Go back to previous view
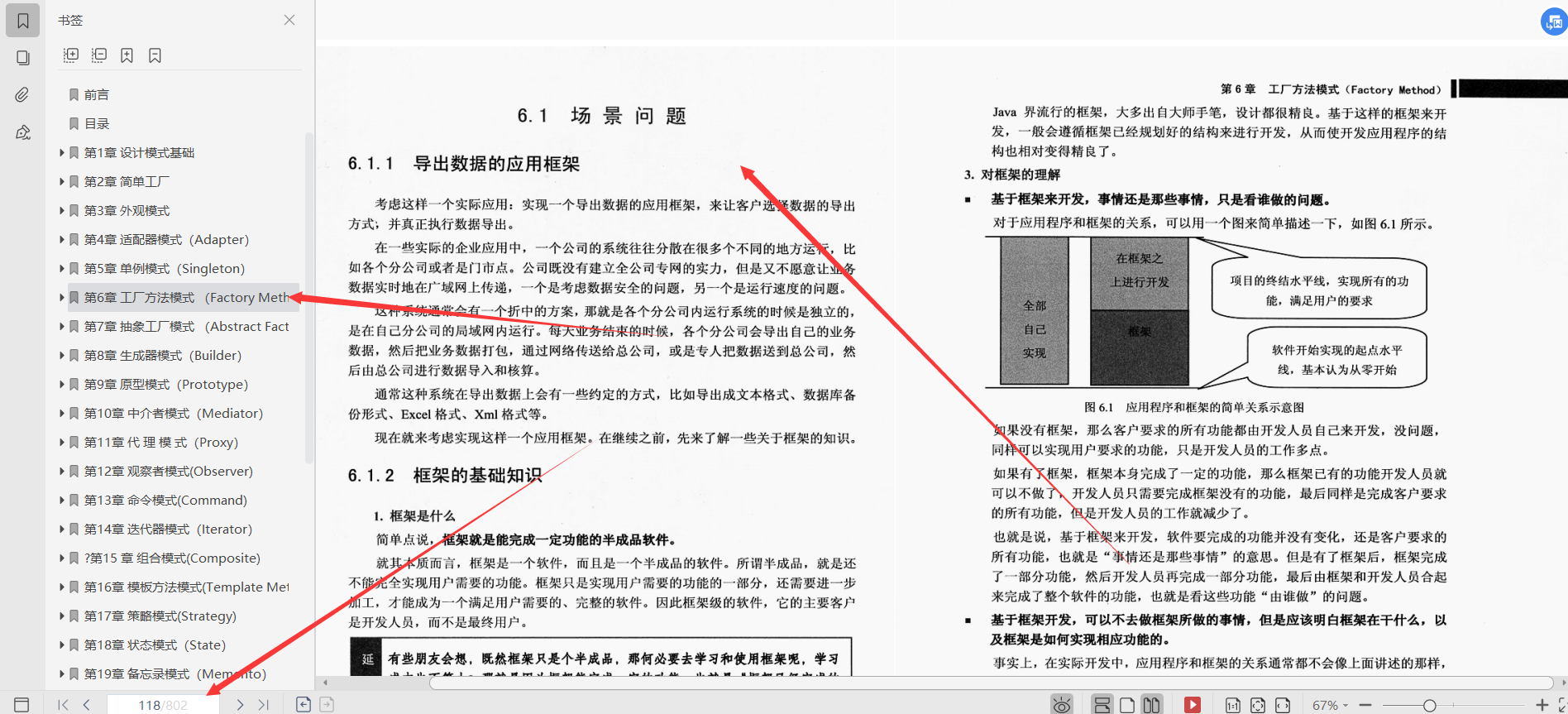The height and width of the screenshot is (714, 1568). pos(304,705)
